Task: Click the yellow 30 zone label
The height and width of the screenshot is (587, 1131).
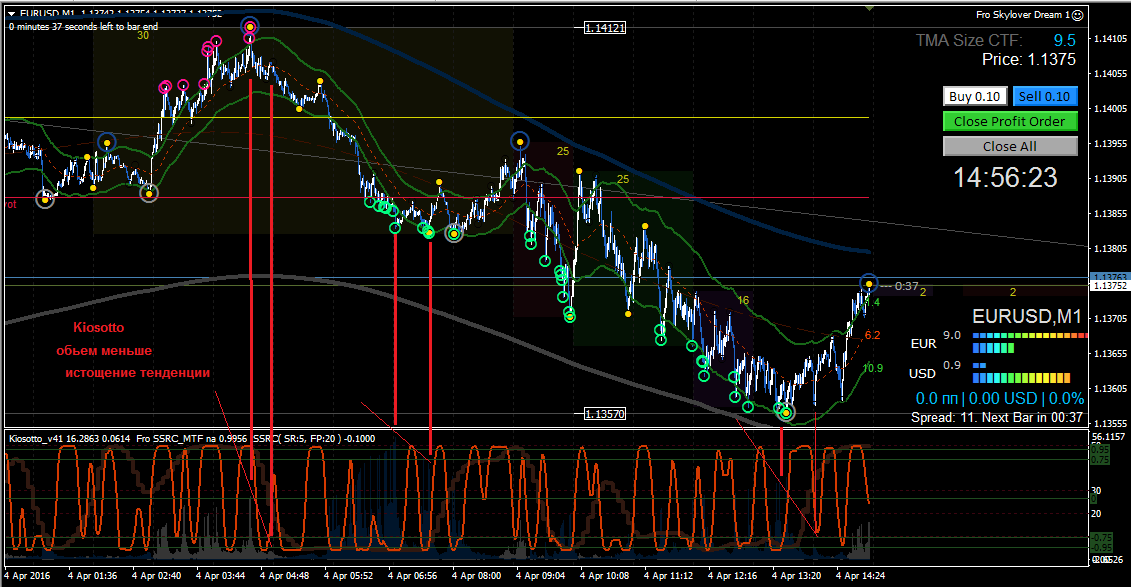Action: click(x=143, y=35)
